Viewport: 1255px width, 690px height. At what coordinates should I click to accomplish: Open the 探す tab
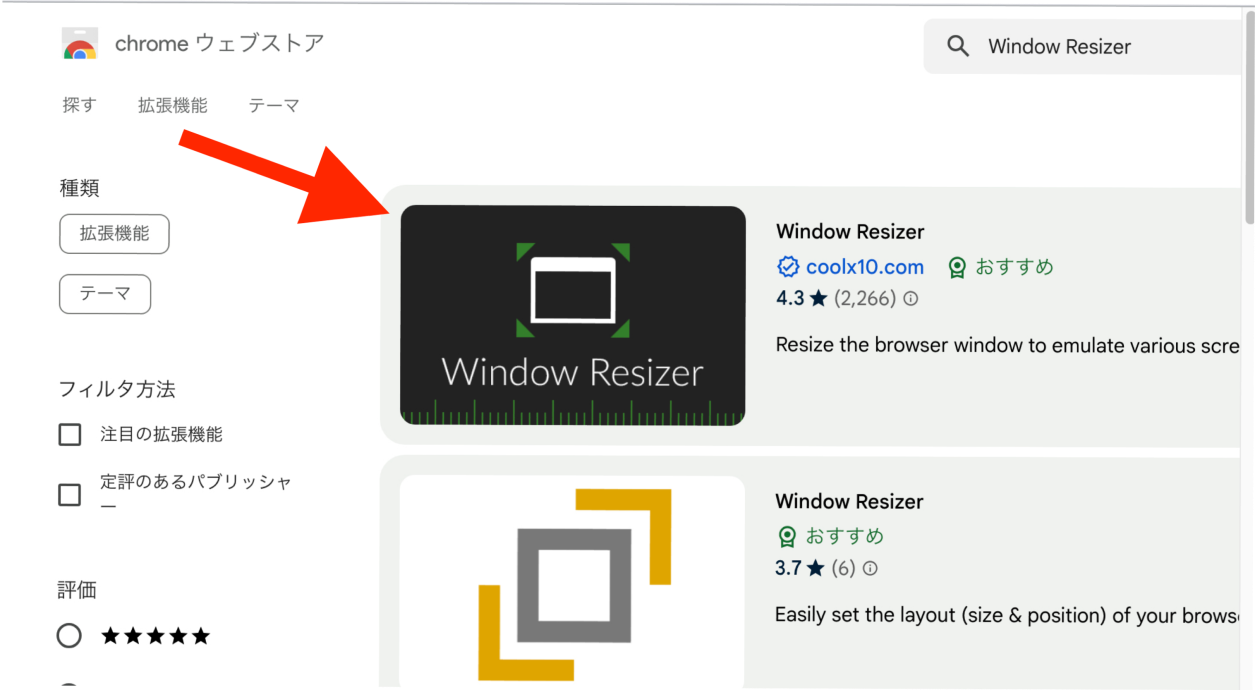(x=79, y=105)
